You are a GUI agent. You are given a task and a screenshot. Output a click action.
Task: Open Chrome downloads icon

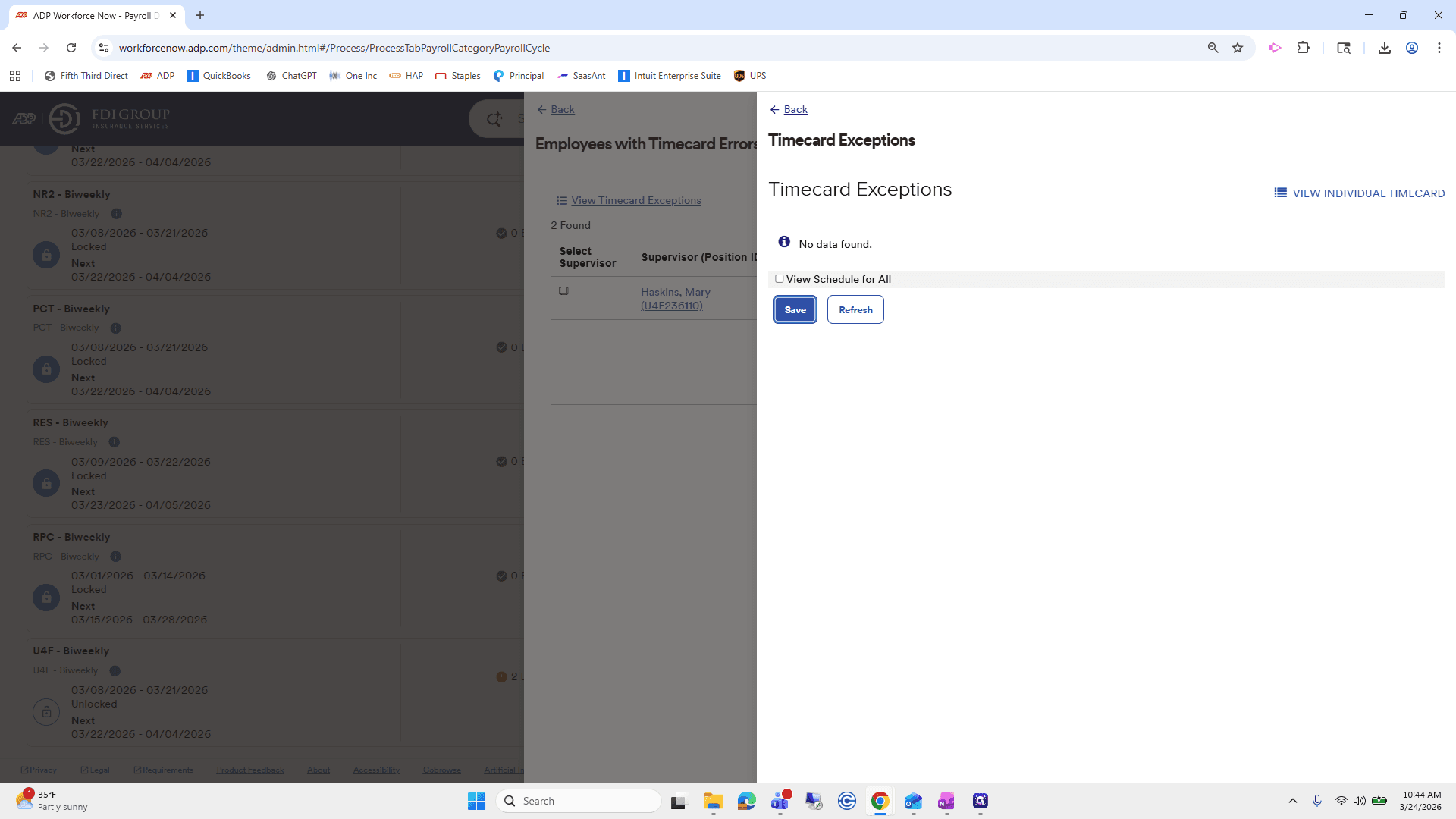(x=1384, y=48)
